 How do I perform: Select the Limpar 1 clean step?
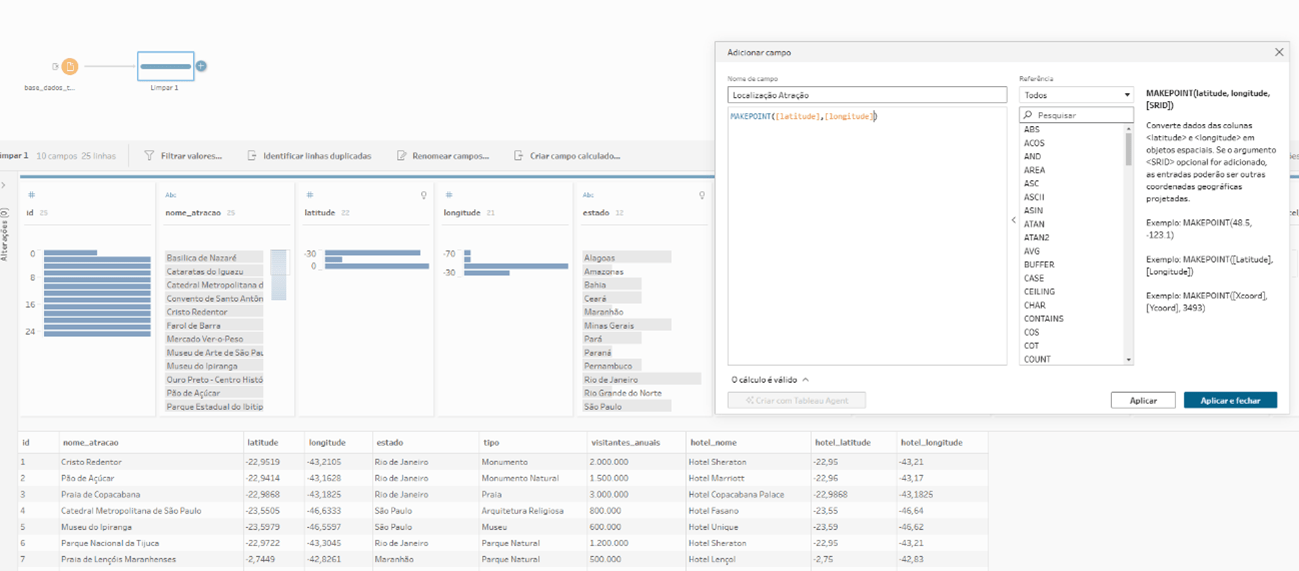pos(165,67)
